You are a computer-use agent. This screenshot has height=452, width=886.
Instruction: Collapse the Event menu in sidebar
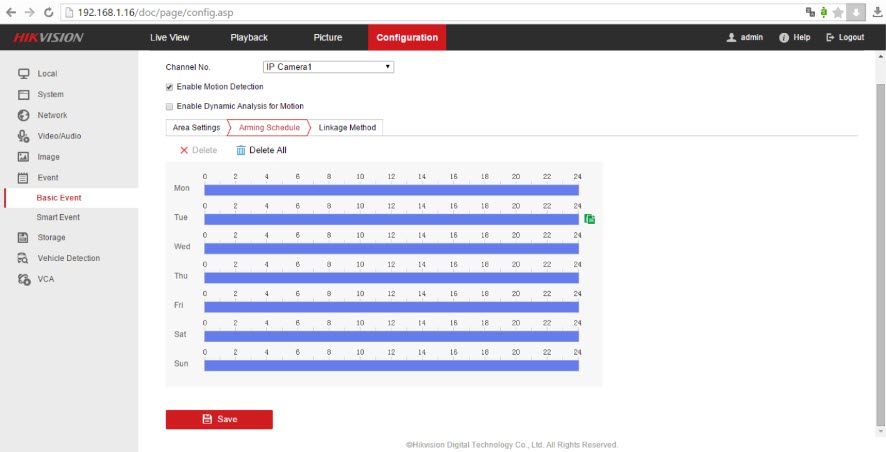coord(47,177)
